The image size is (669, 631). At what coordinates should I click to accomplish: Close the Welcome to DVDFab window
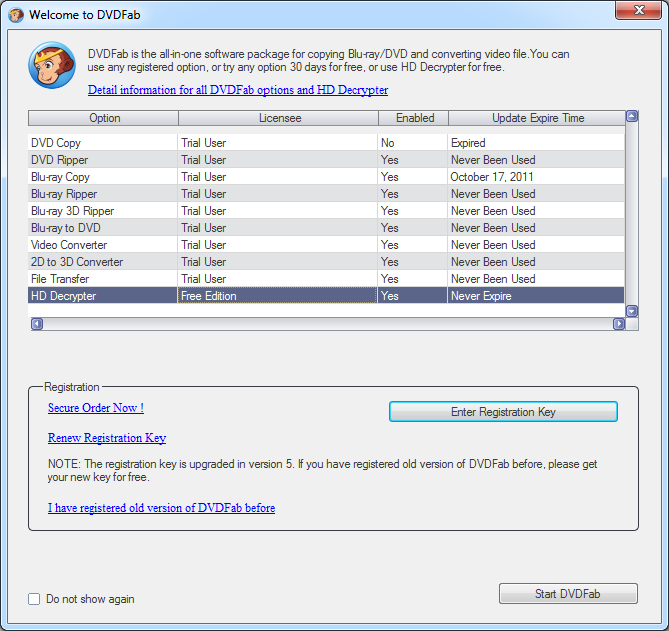639,10
